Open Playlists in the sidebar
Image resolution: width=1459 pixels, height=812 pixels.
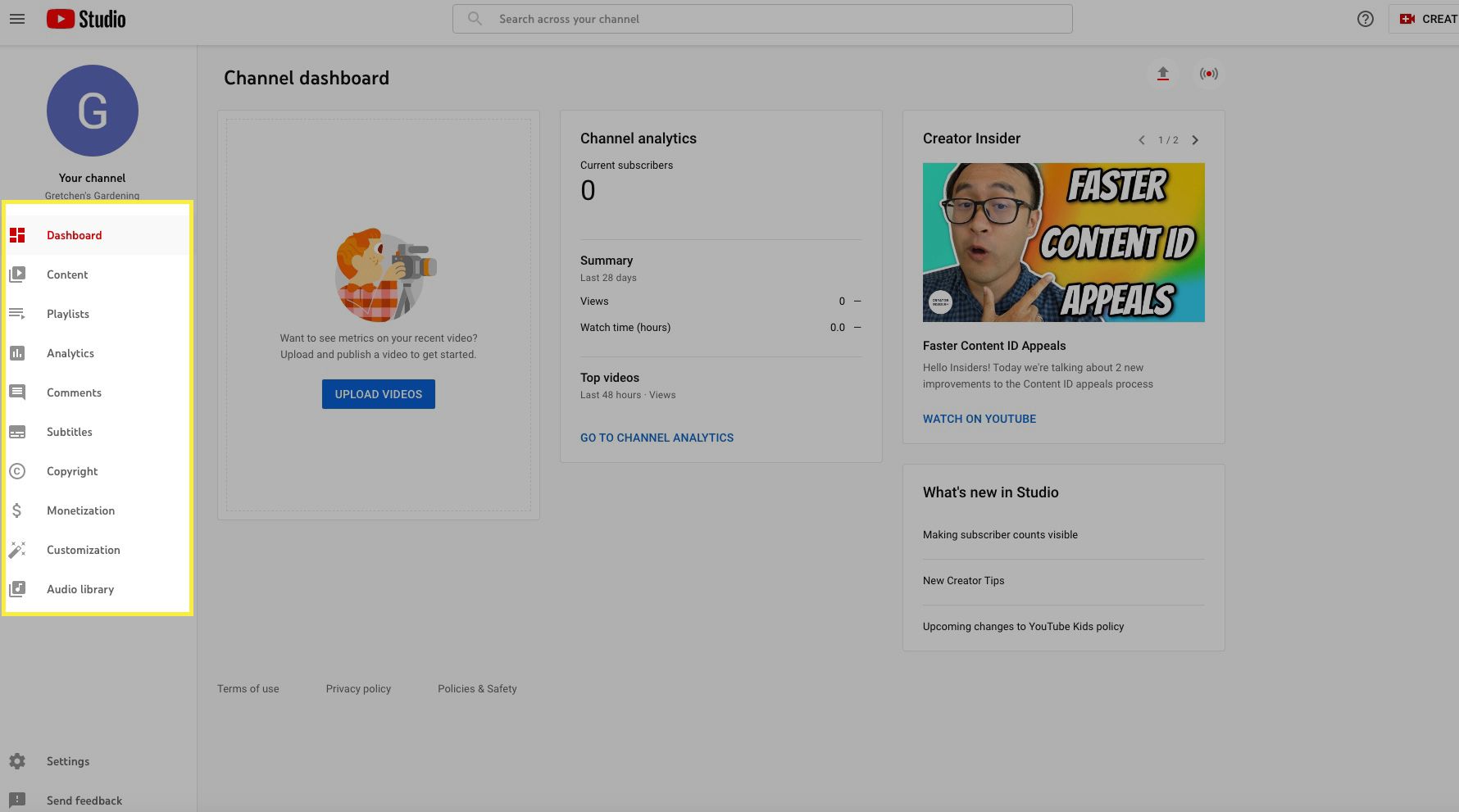point(68,314)
